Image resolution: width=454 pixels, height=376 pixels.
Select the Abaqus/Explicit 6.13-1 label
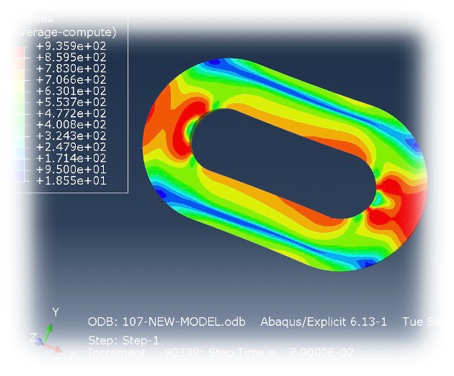point(324,322)
